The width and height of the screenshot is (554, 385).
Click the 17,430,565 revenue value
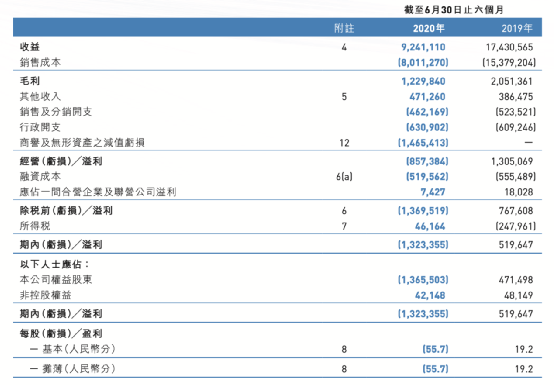(509, 47)
